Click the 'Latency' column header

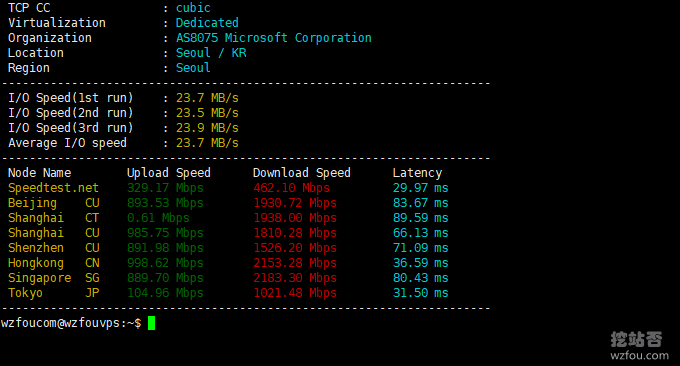[x=417, y=173]
